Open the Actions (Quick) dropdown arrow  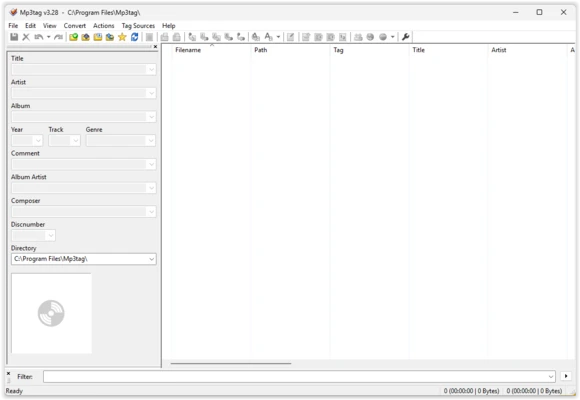(278, 37)
